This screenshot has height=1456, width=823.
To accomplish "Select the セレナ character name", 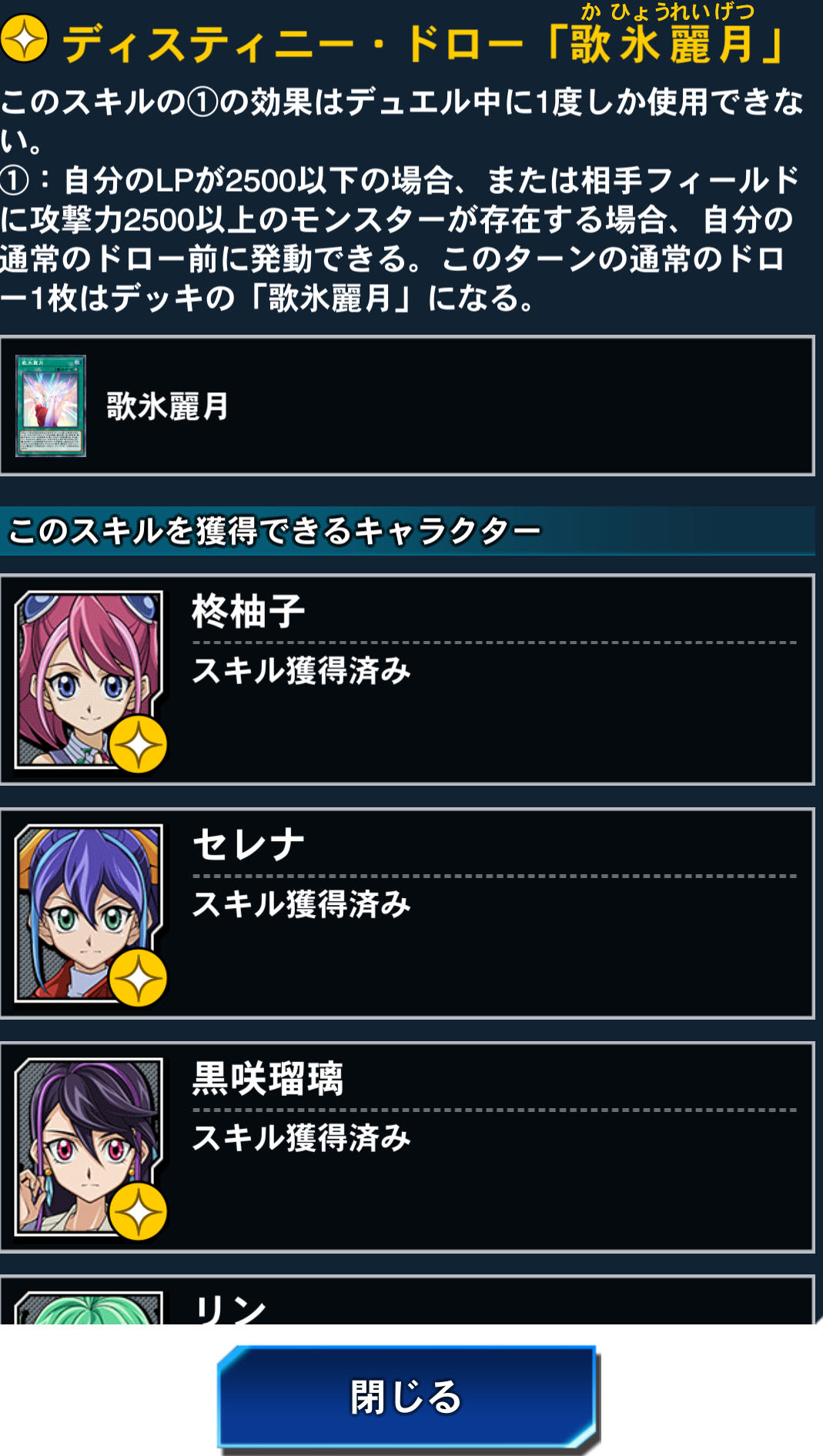I will pyautogui.click(x=249, y=845).
